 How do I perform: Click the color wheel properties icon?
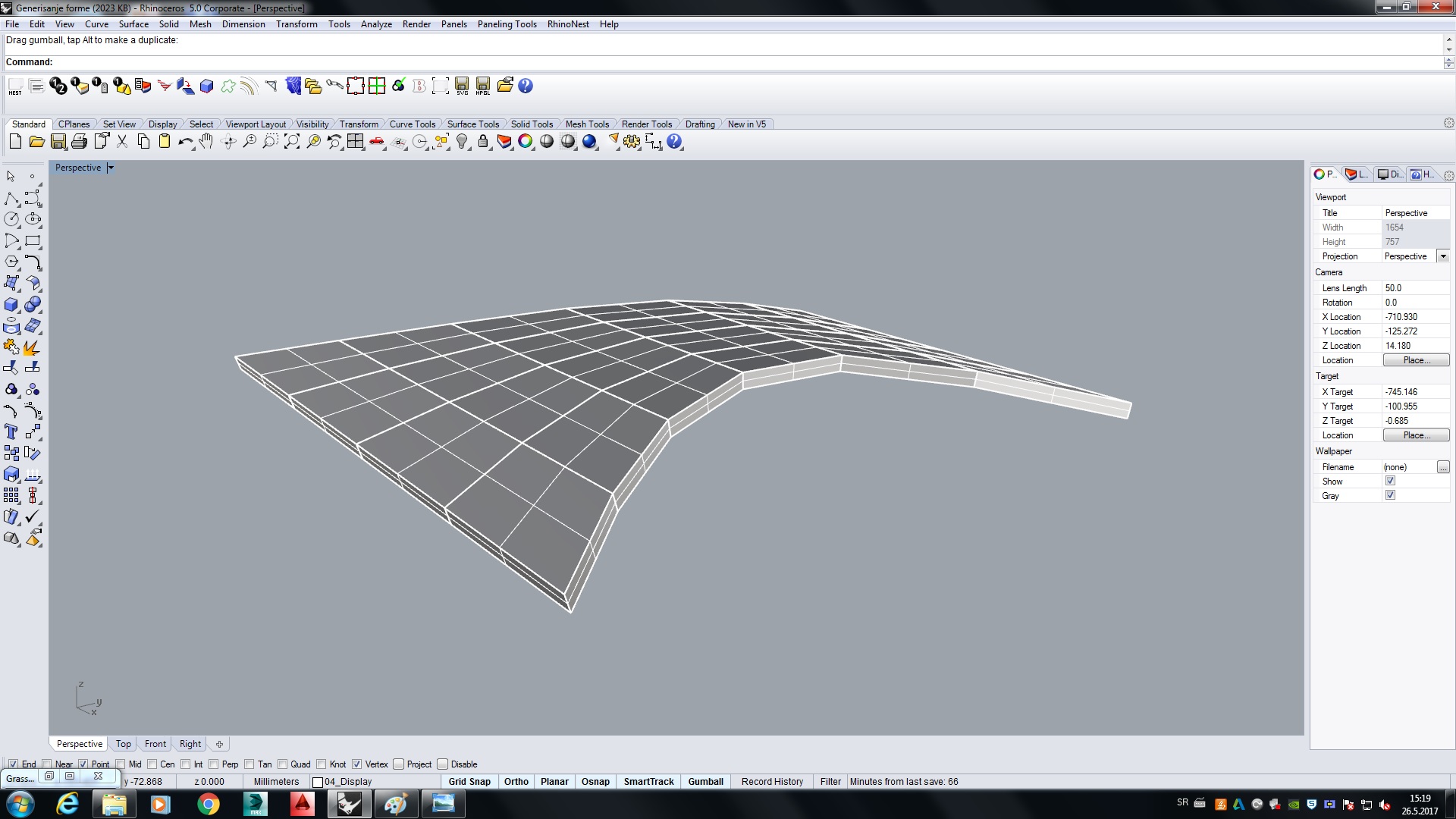click(x=526, y=142)
